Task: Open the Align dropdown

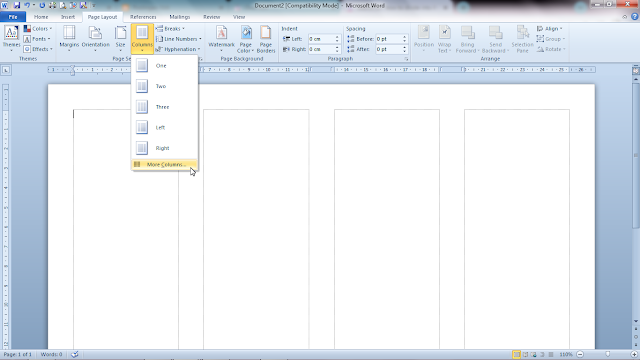Action: (549, 29)
